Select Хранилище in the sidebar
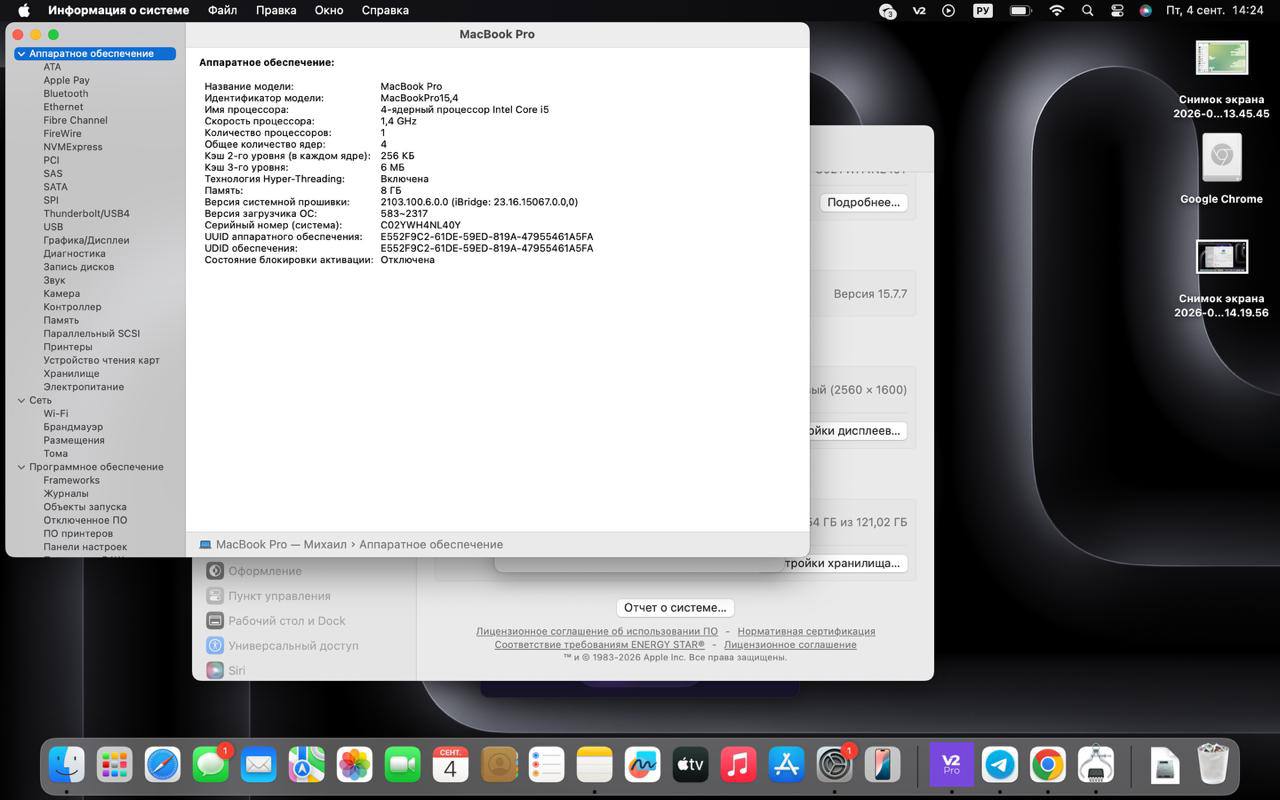 pyautogui.click(x=71, y=373)
